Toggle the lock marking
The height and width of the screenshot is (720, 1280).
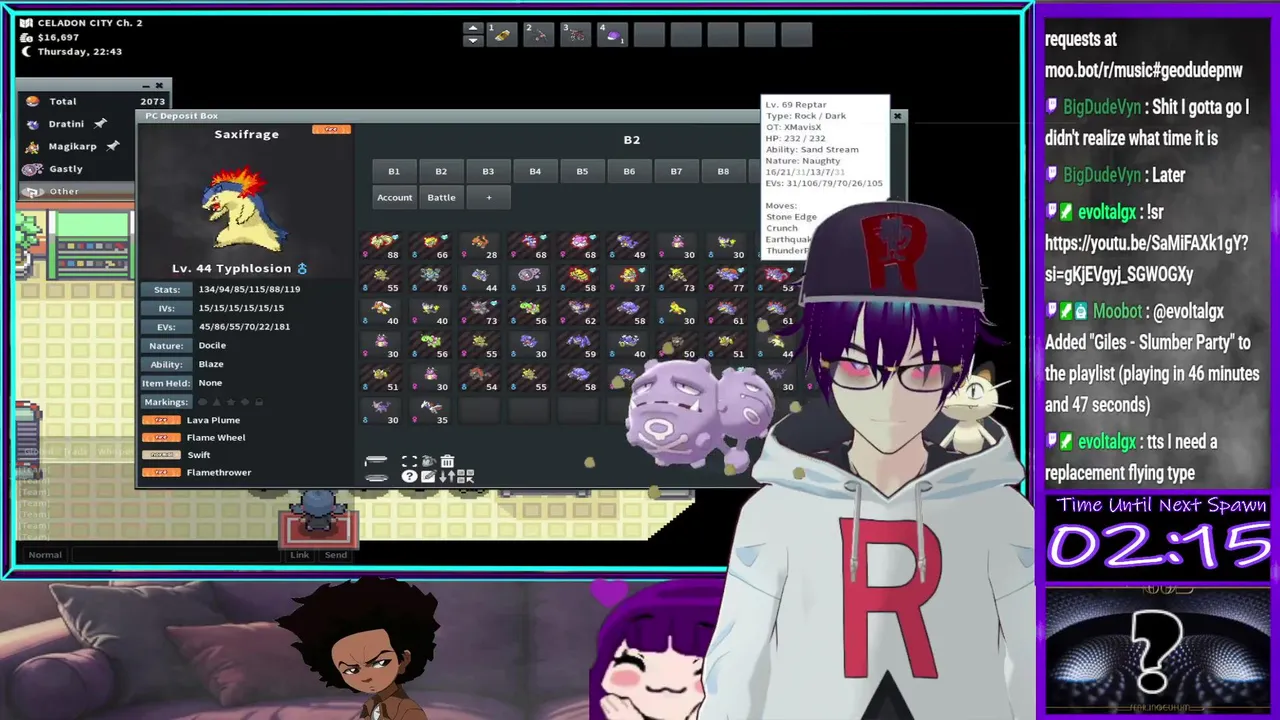coord(259,401)
